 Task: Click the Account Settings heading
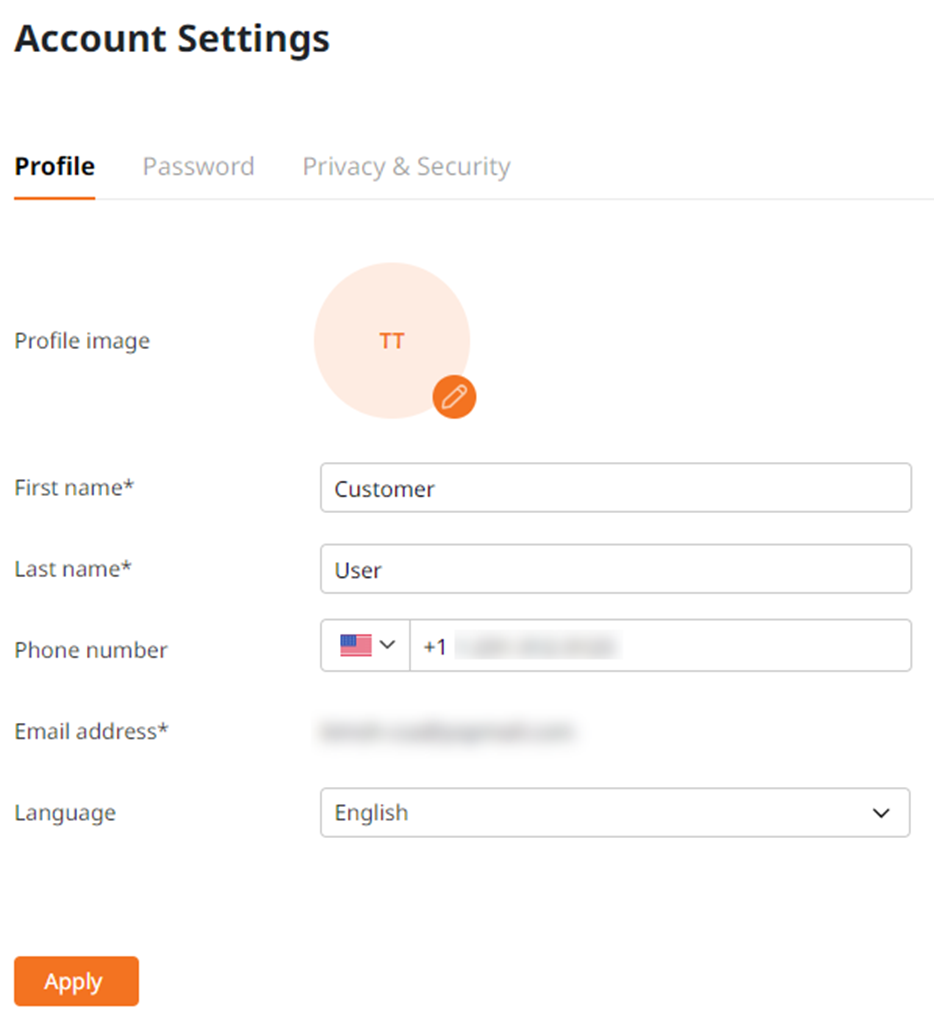[172, 39]
